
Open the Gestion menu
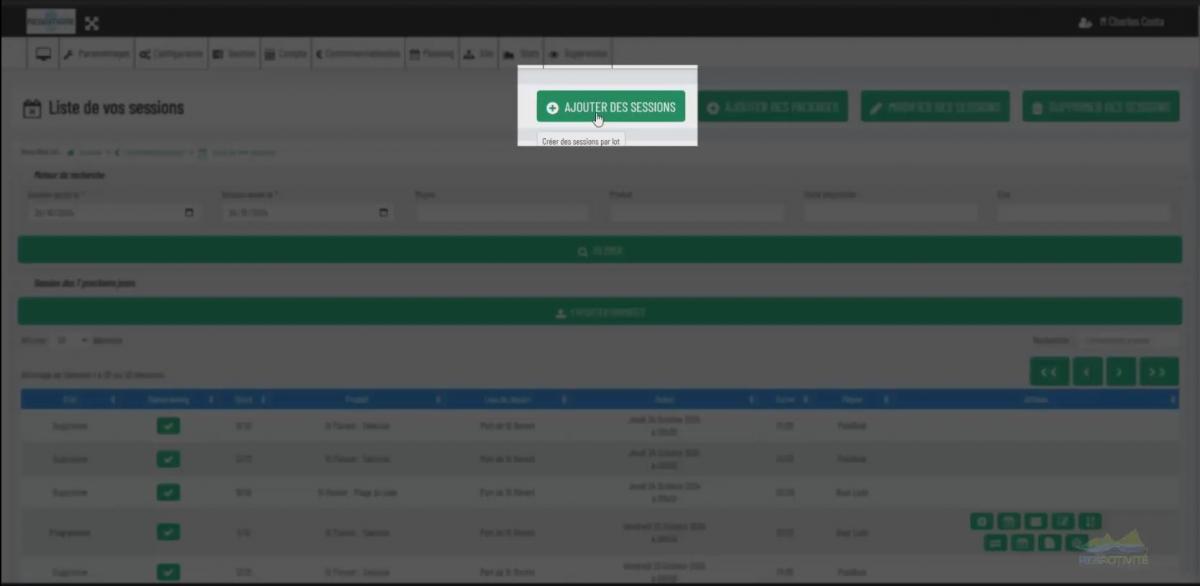[x=235, y=54]
